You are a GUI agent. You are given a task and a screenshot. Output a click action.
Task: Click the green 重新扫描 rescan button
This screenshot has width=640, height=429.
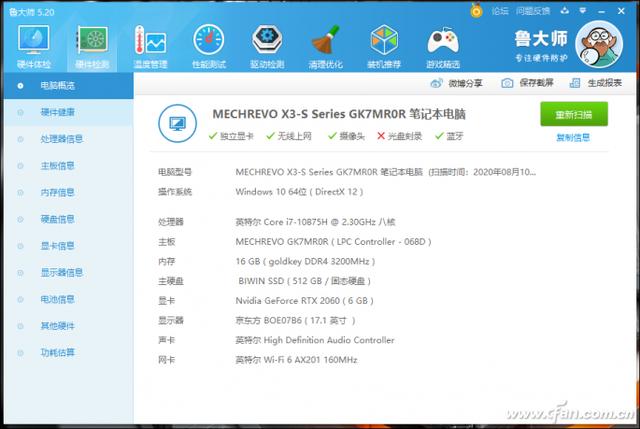pos(574,114)
